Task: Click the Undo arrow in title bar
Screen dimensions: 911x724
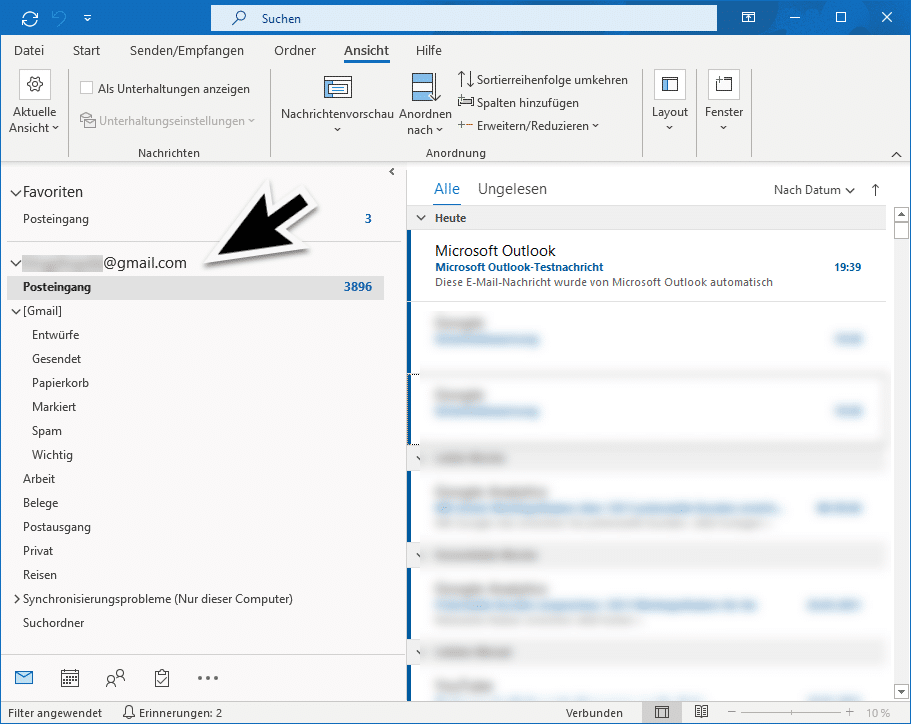Action: coord(59,19)
